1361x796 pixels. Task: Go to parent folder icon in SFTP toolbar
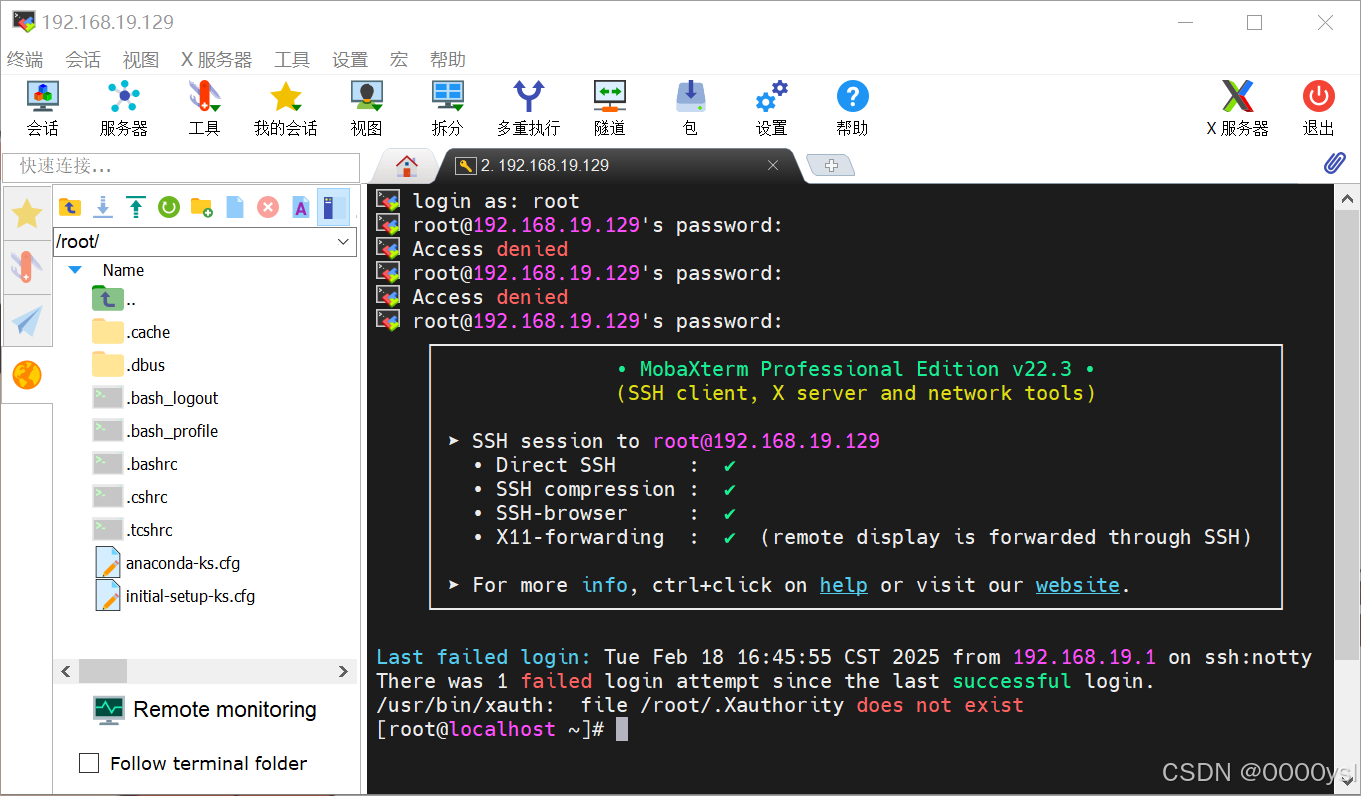(70, 207)
